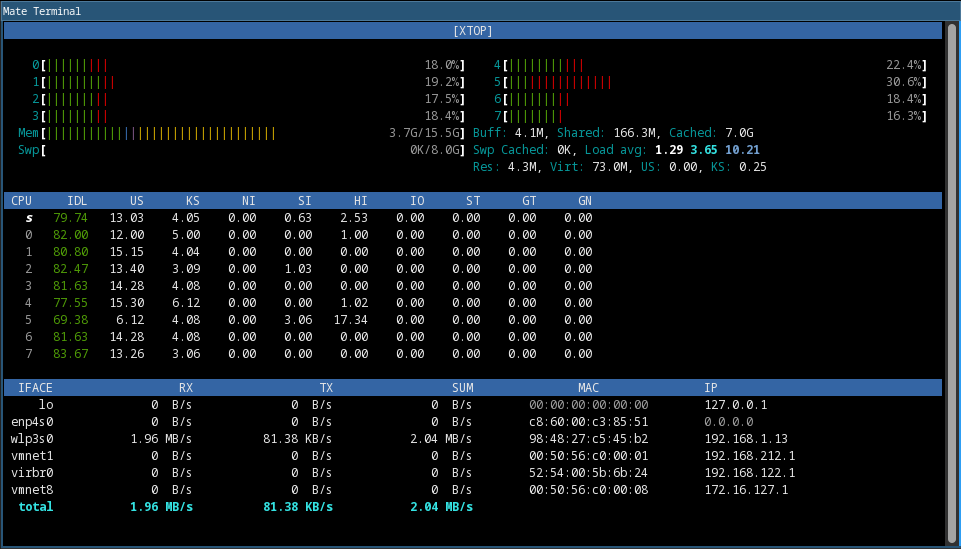This screenshot has width=961, height=549.
Task: Click the 82.00 idle value for CPU 0
Action: pos(70,235)
